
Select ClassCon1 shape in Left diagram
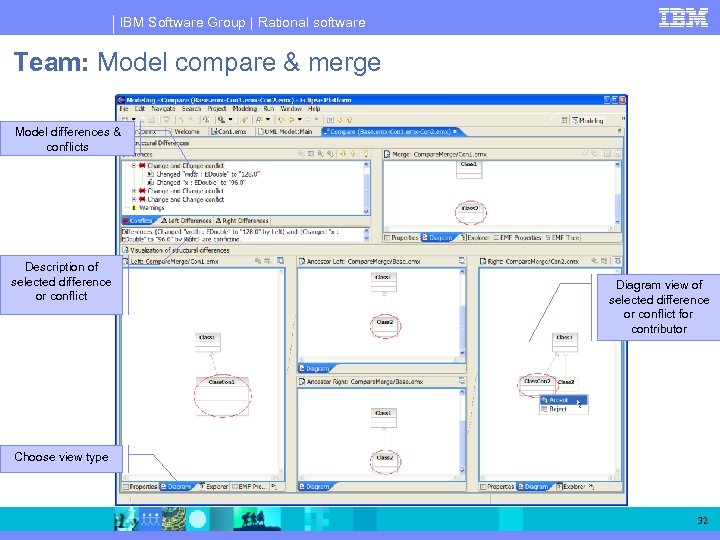[222, 395]
